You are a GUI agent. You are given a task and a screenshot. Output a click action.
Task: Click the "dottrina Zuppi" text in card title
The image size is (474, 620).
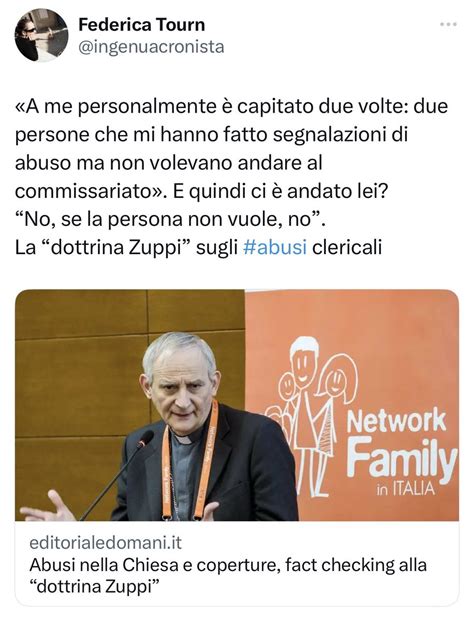pyautogui.click(x=96, y=586)
